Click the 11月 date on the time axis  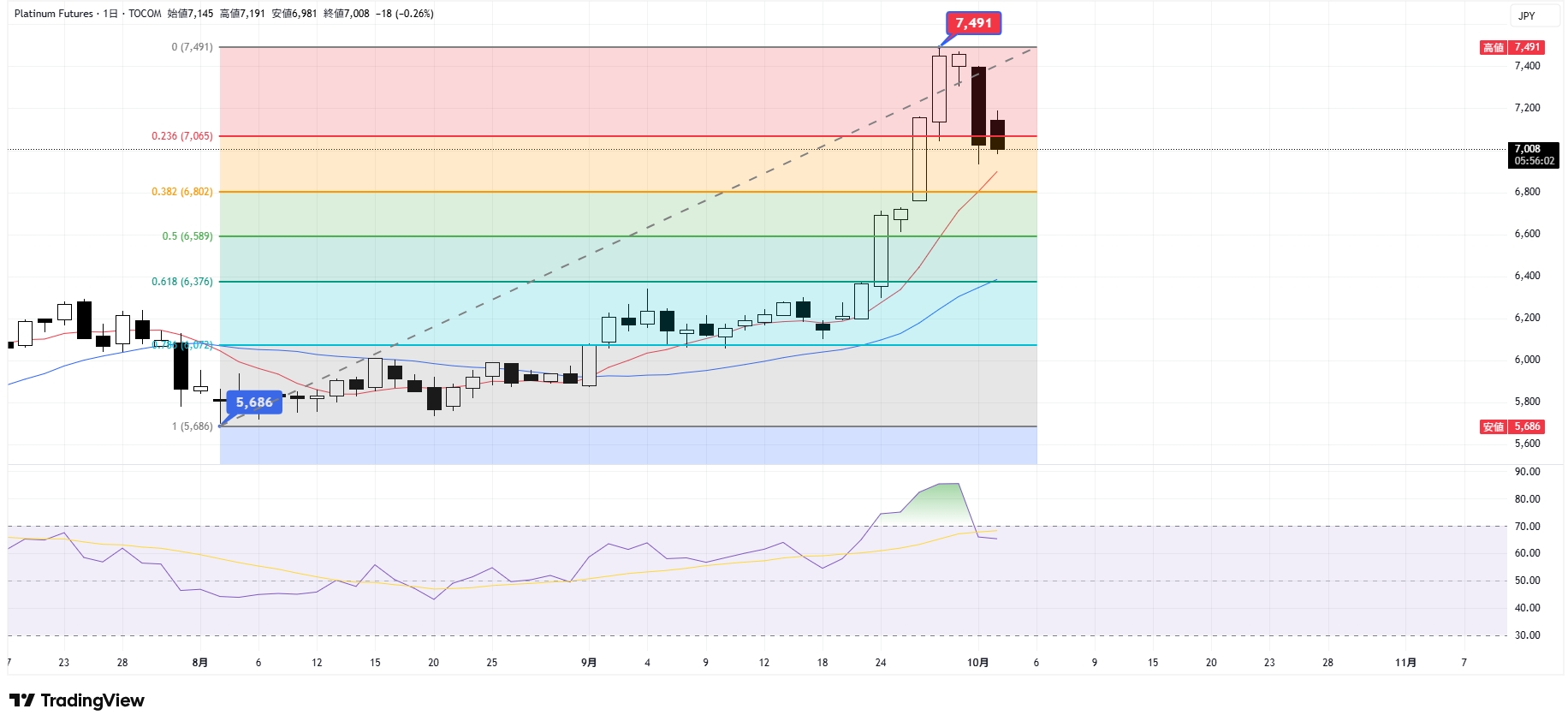pyautogui.click(x=1405, y=663)
